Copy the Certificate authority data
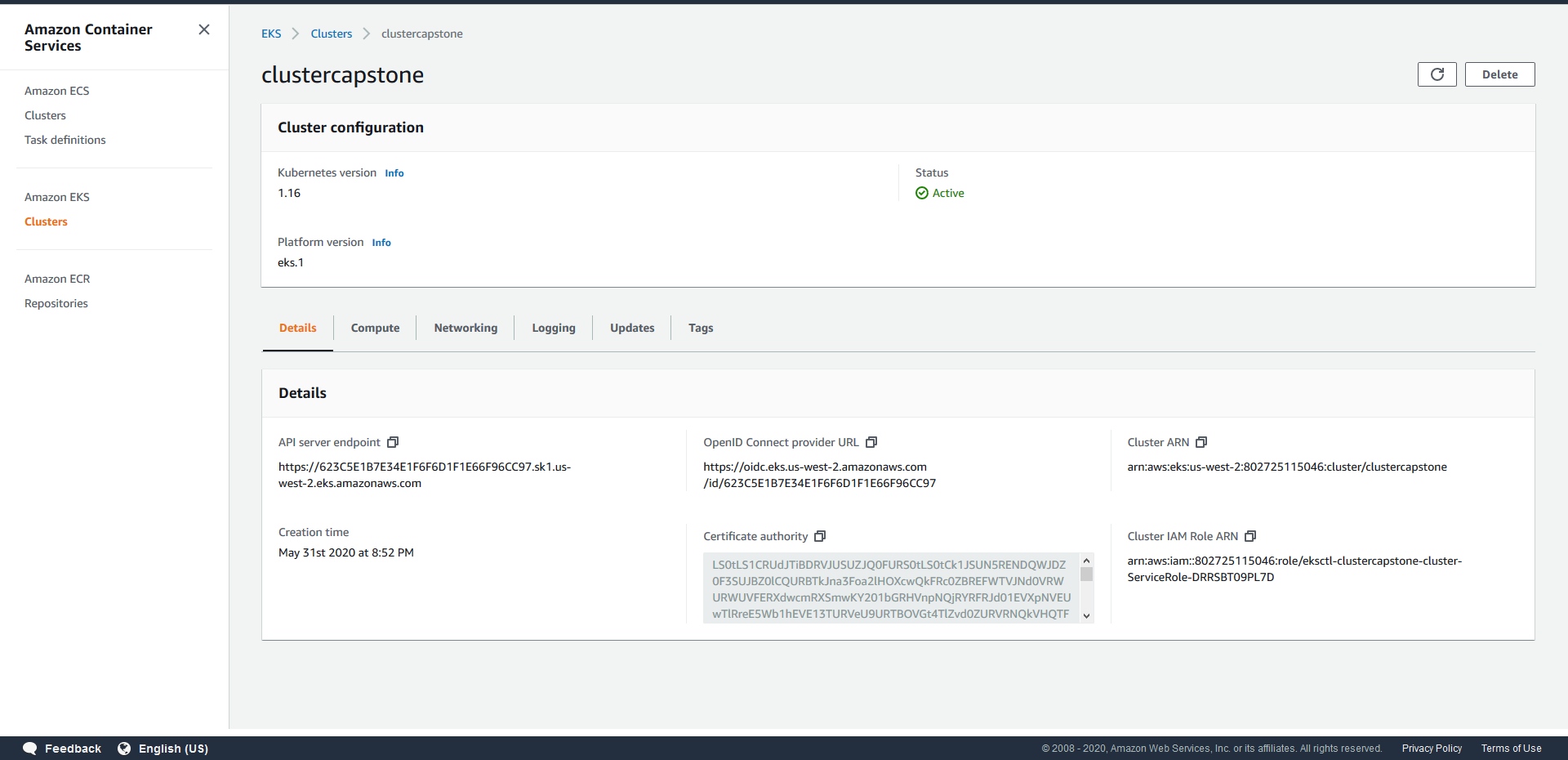 (821, 536)
